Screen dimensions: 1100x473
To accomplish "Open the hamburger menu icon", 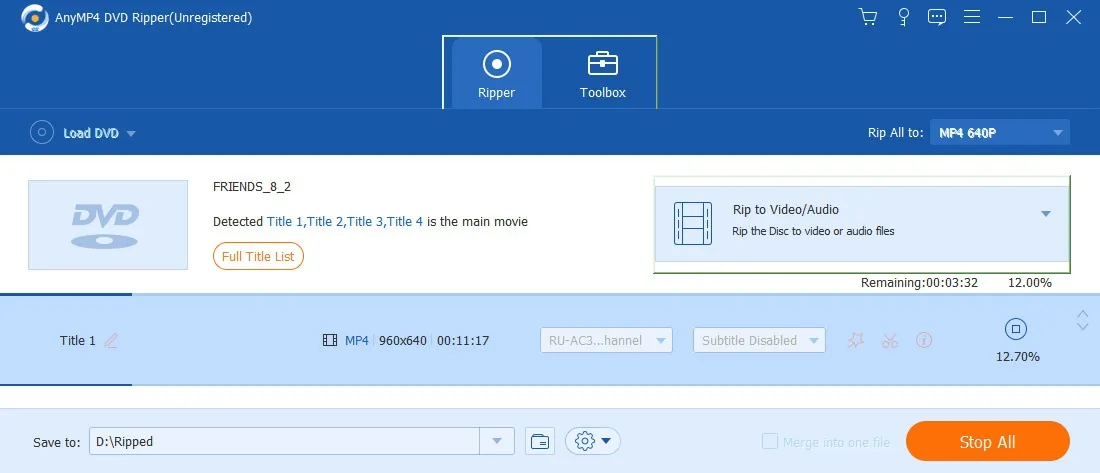I will [972, 18].
